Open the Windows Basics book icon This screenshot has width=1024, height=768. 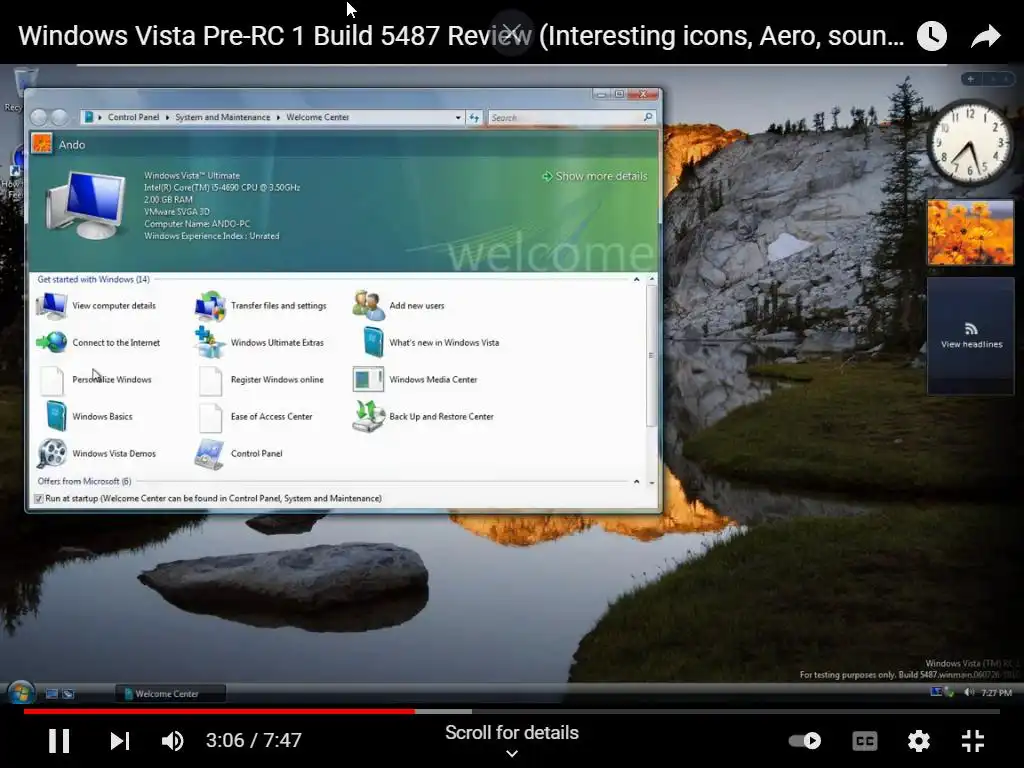tap(56, 416)
